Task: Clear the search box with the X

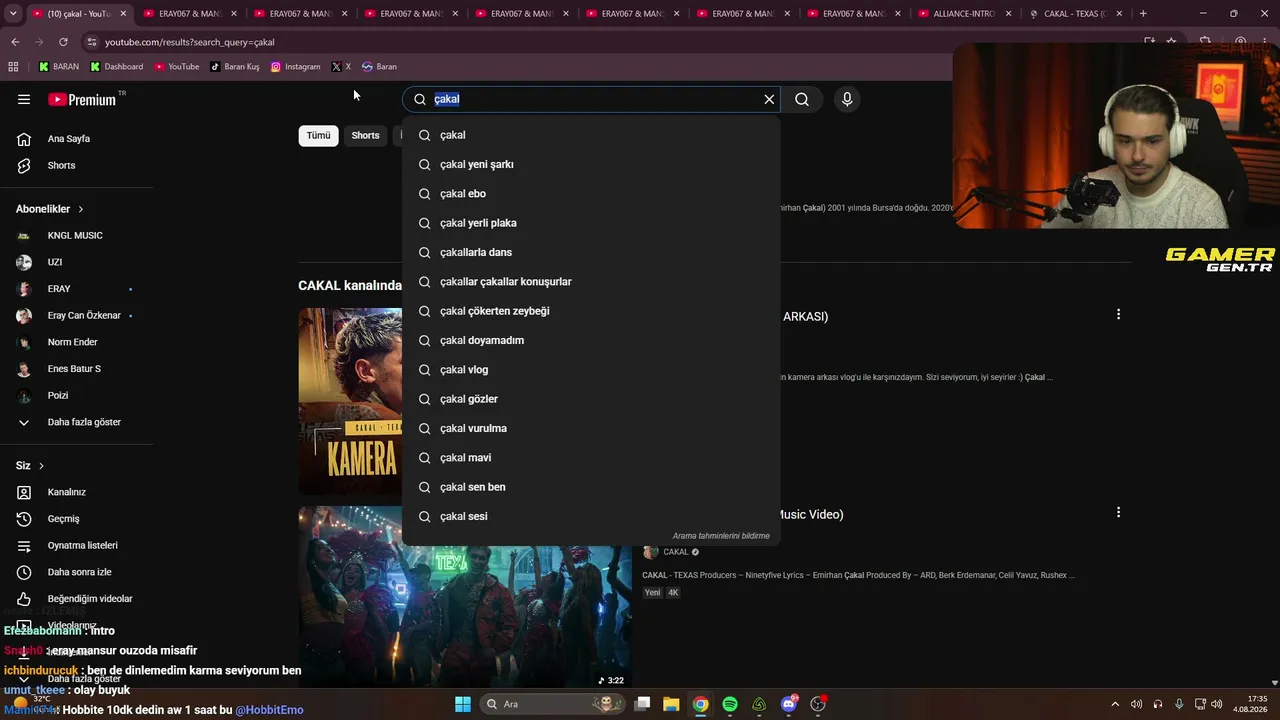Action: click(769, 99)
